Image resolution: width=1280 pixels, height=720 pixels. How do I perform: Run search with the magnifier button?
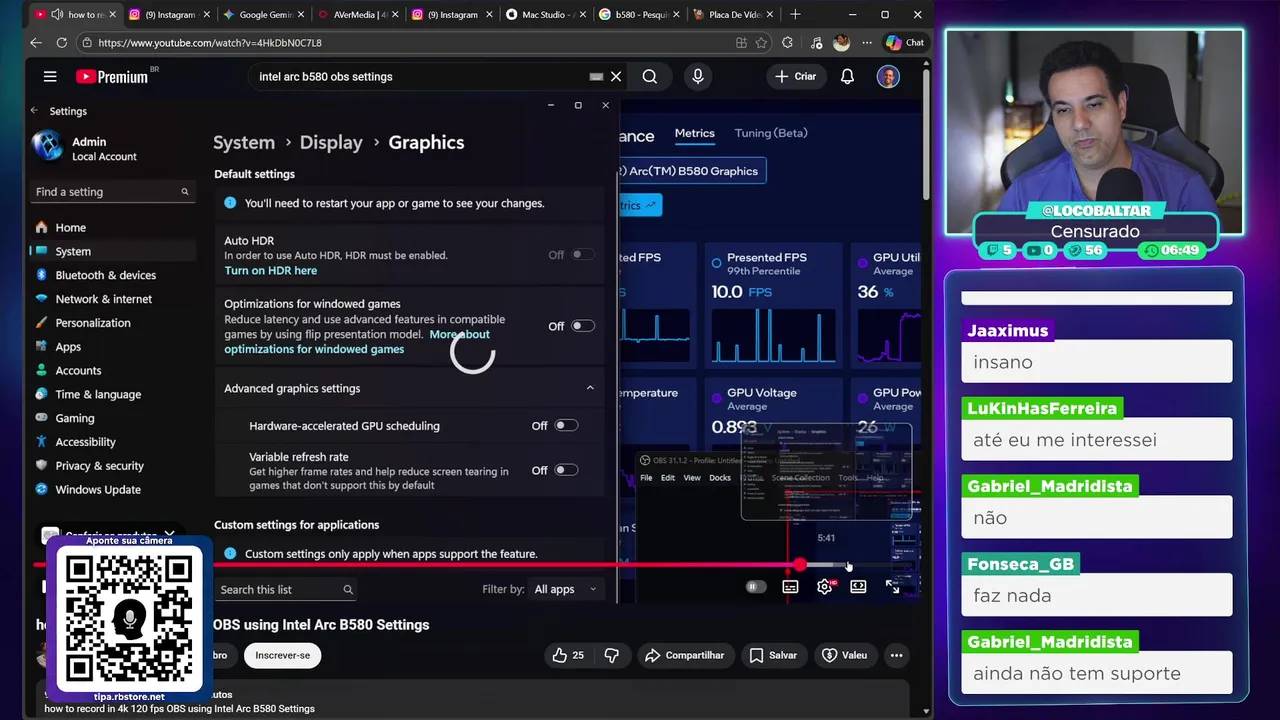click(650, 76)
